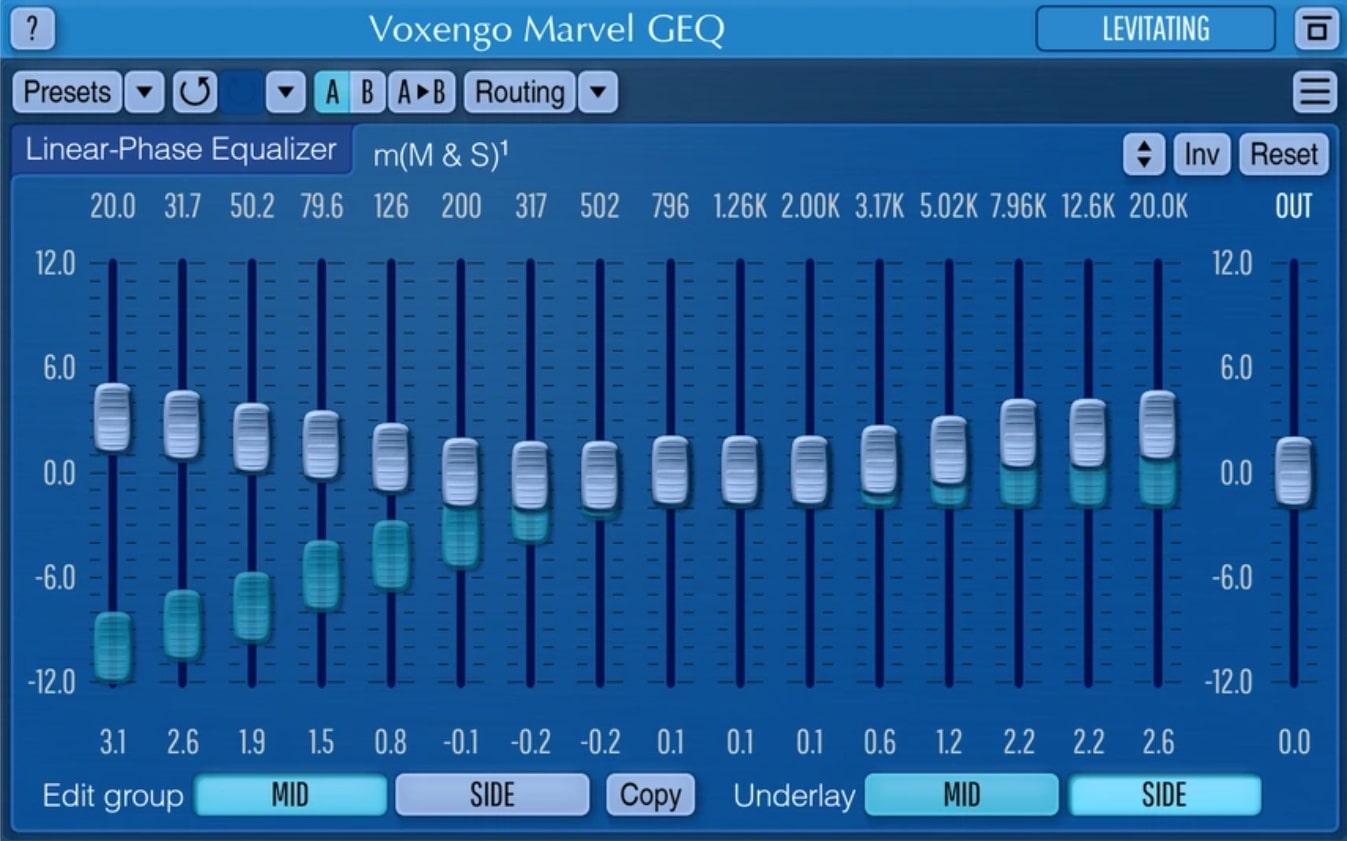The width and height of the screenshot is (1347, 841).
Task: Click the window size icon in the title bar
Action: click(1315, 30)
